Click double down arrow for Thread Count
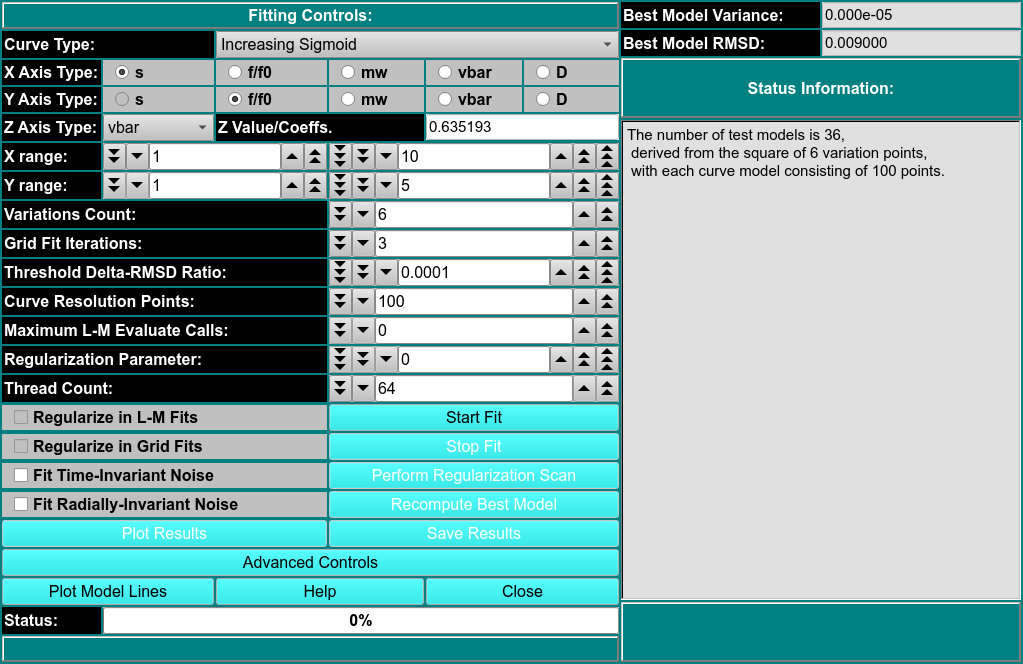Viewport: 1023px width, 664px height. pyautogui.click(x=340, y=388)
